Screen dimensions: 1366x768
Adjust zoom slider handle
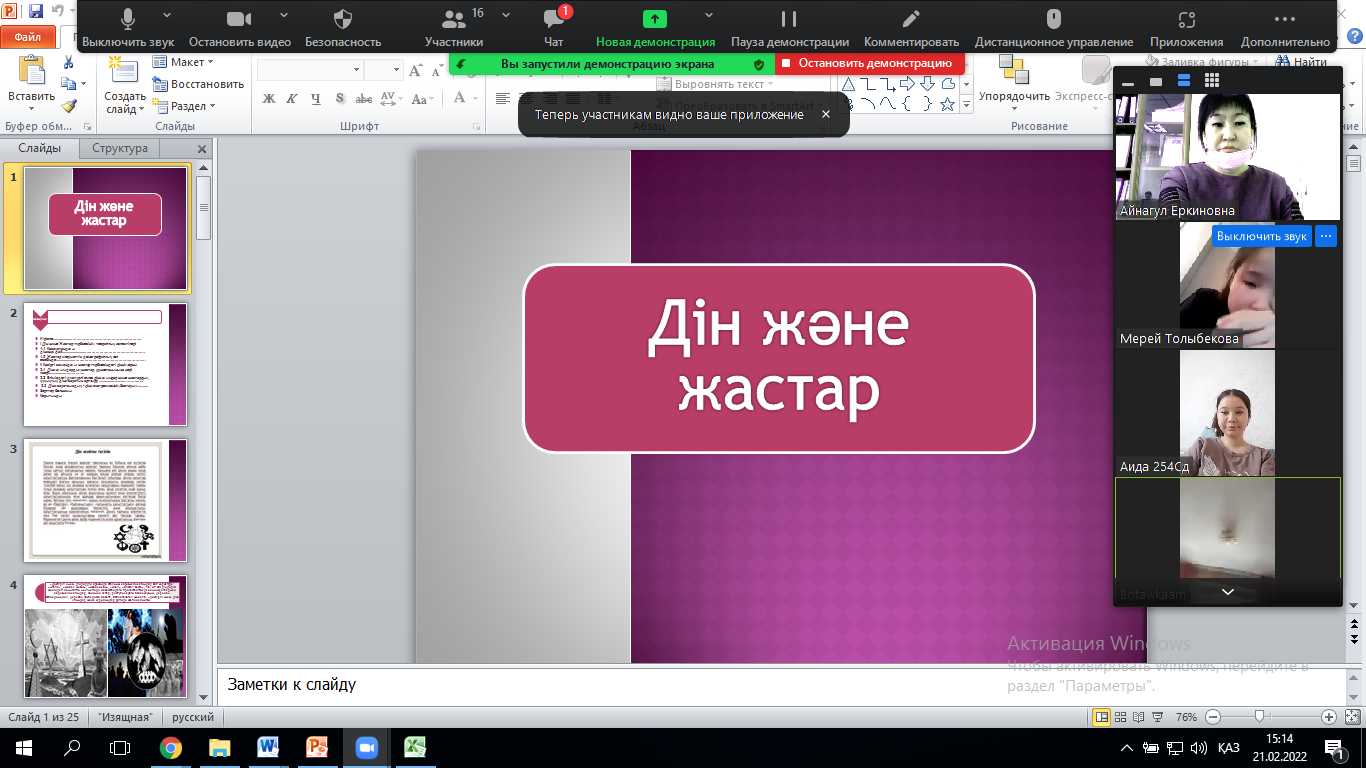click(1260, 717)
